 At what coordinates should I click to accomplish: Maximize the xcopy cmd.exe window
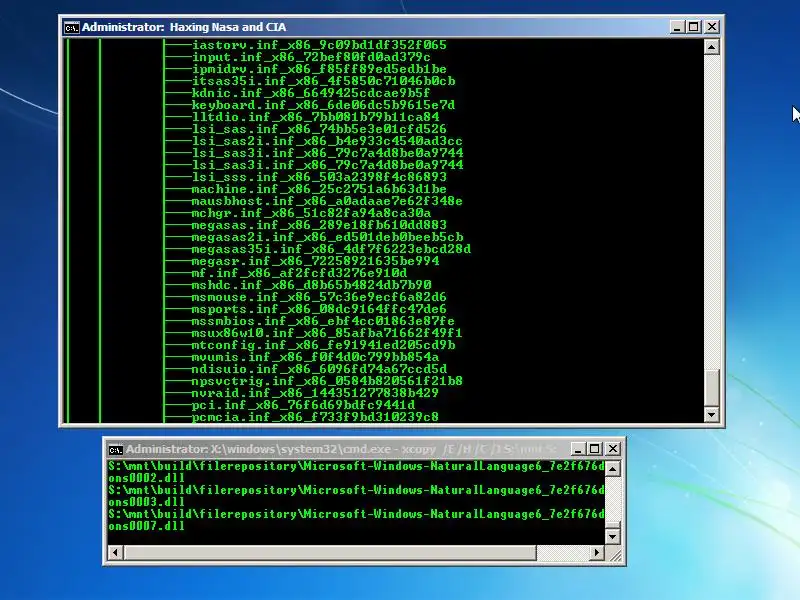[x=594, y=449]
